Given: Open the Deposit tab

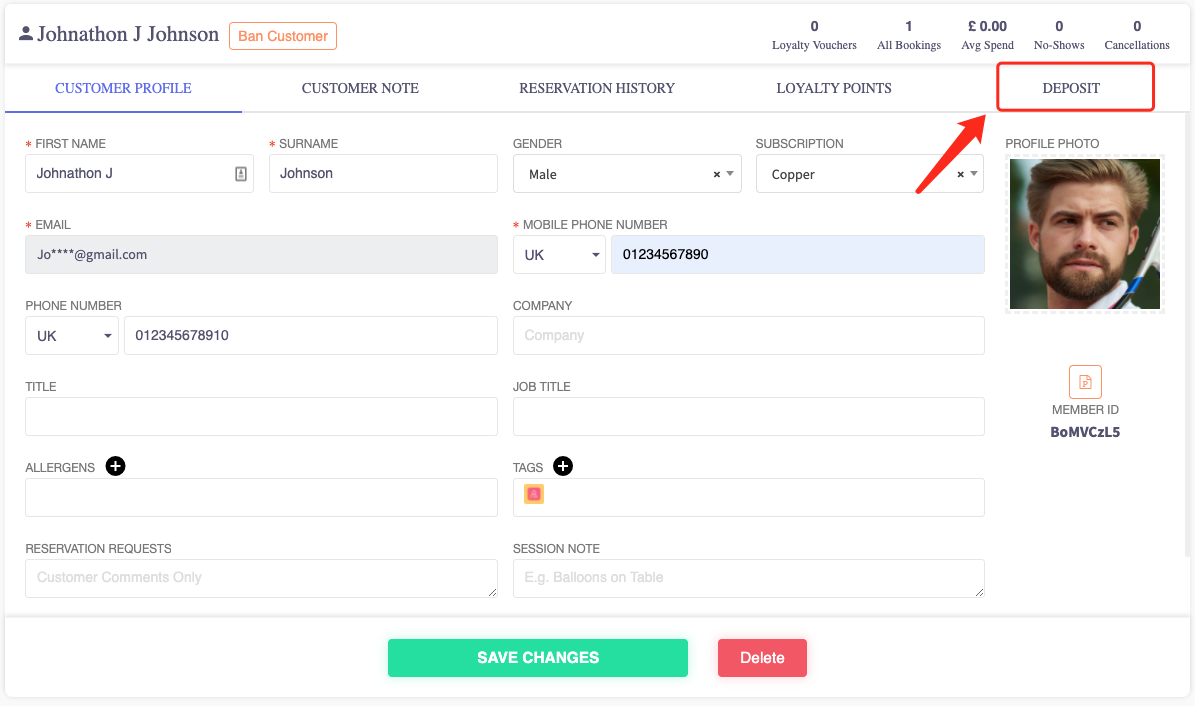Looking at the screenshot, I should tap(1072, 88).
